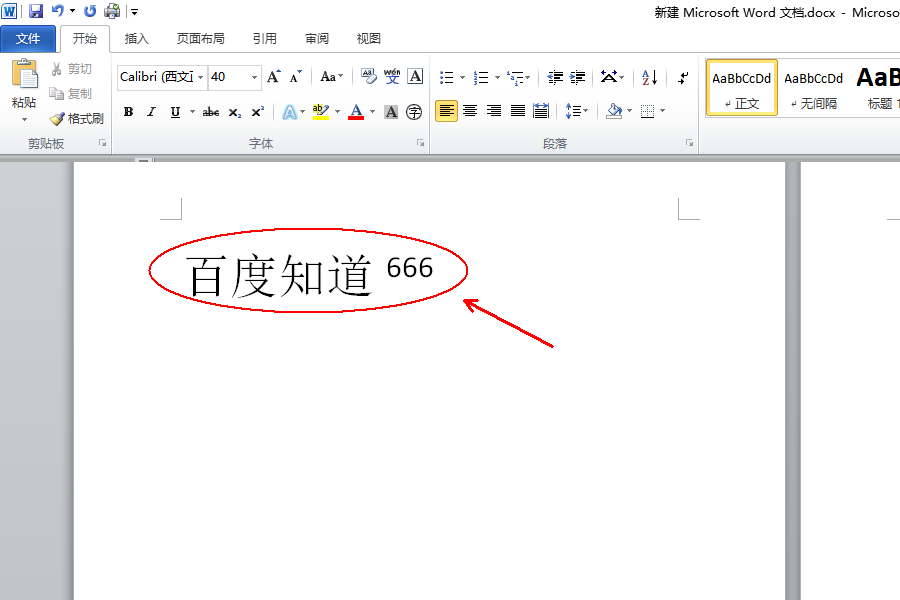Click the Character Border icon
This screenshot has width=900, height=600.
point(415,76)
